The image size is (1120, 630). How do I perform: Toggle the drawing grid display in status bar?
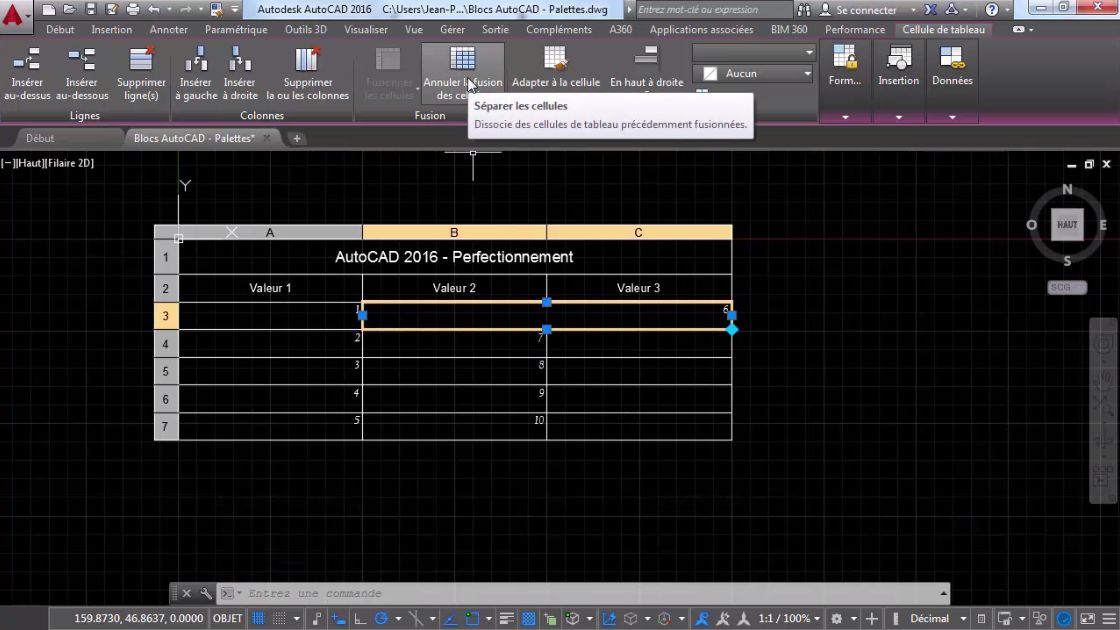click(259, 619)
